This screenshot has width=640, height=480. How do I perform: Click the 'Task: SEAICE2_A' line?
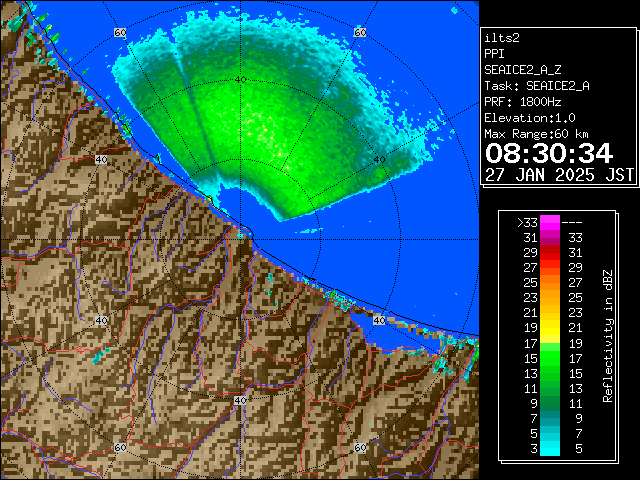coord(537,86)
